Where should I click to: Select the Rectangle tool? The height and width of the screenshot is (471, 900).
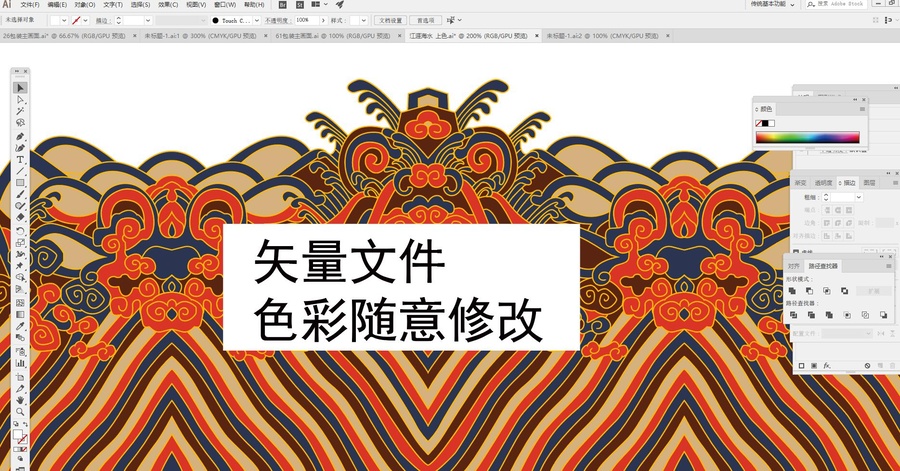[x=20, y=183]
